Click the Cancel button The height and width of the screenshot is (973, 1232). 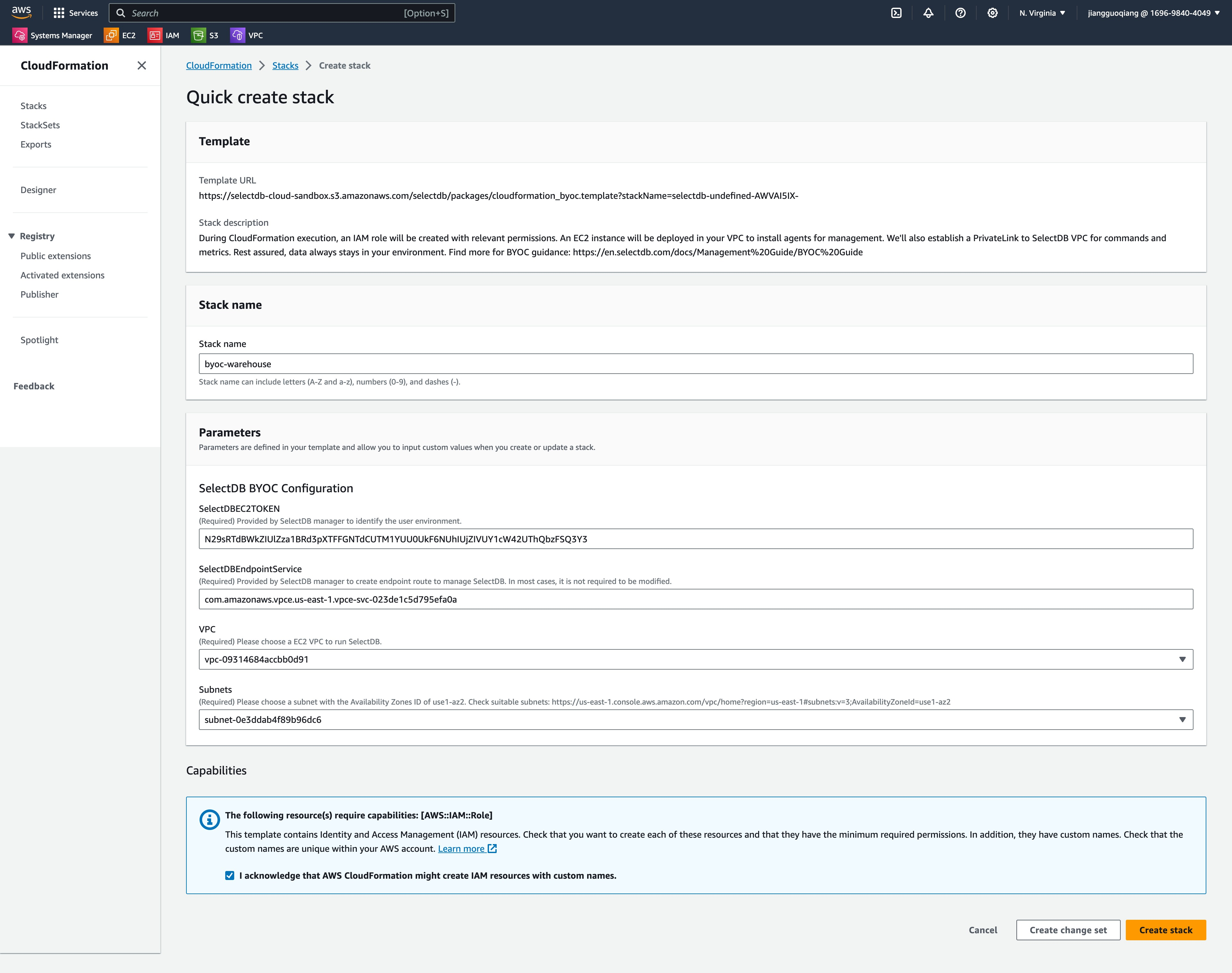pyautogui.click(x=983, y=930)
